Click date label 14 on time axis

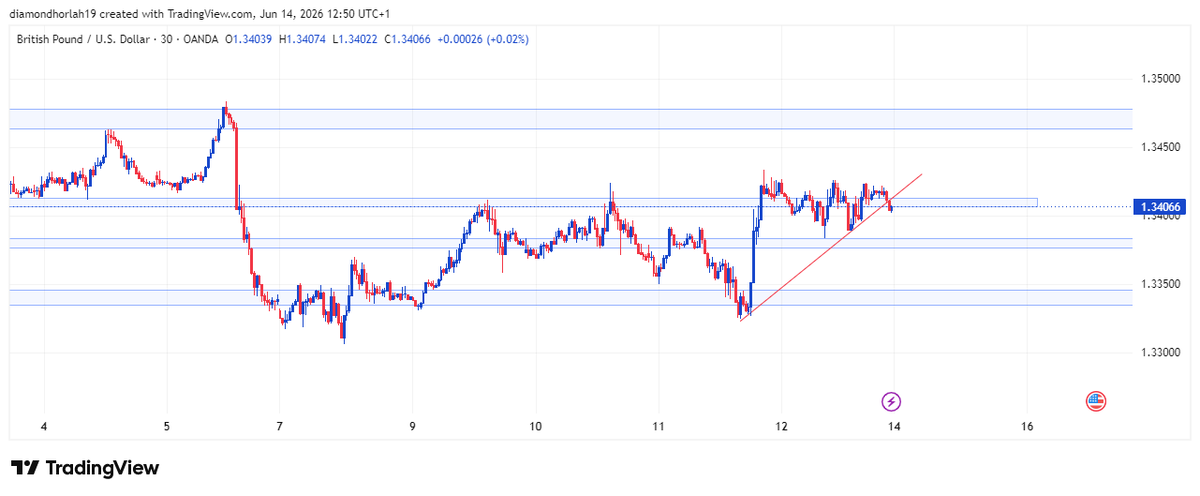click(895, 426)
